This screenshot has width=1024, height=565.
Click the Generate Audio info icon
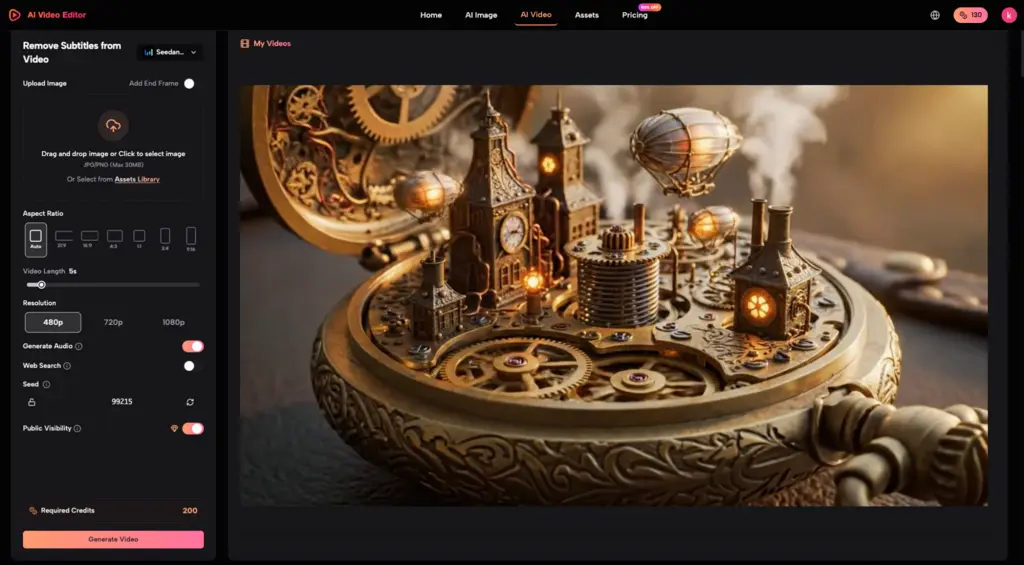(79, 346)
